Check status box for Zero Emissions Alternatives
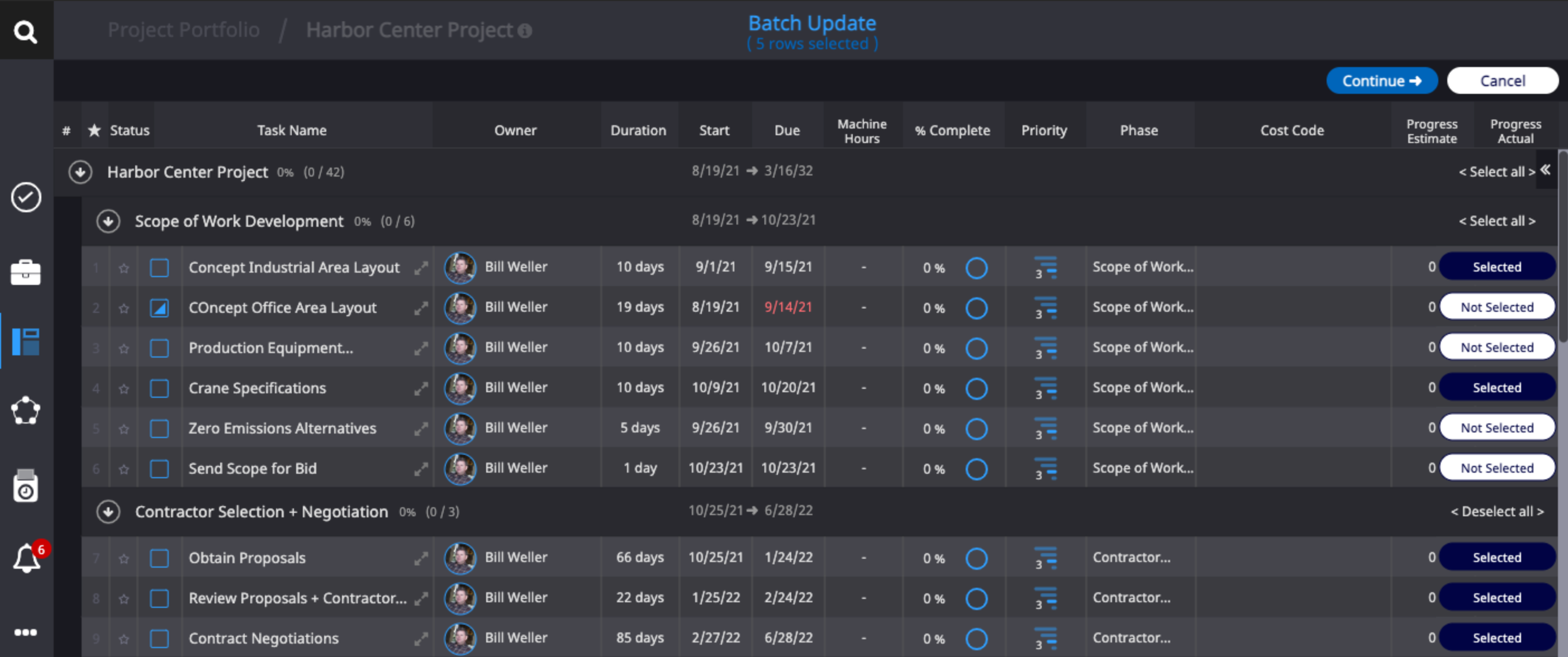 tap(159, 429)
